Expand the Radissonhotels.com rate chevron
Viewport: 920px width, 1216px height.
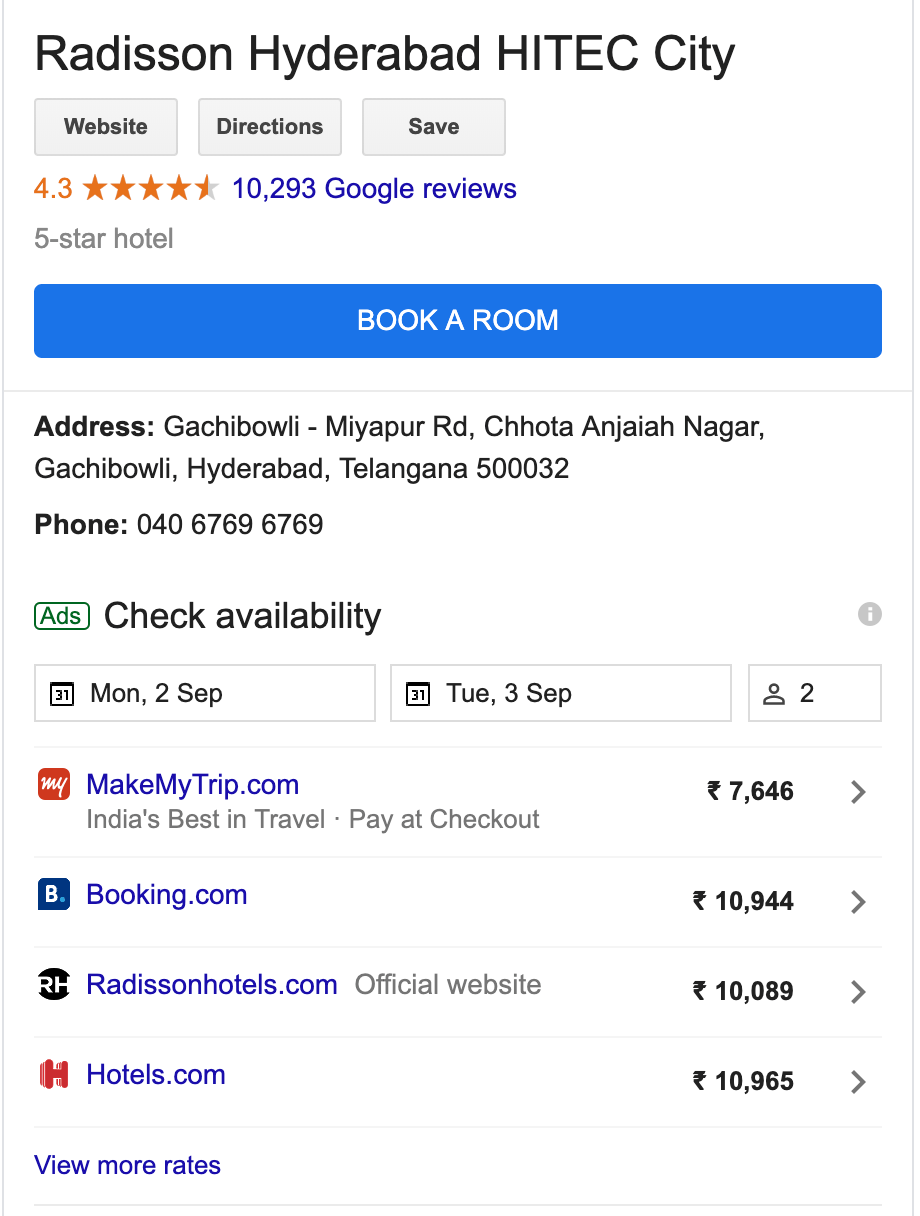[858, 992]
